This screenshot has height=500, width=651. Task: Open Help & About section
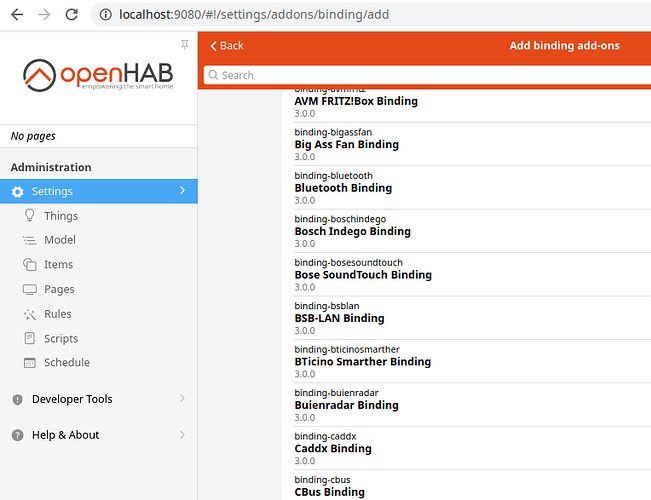click(99, 435)
